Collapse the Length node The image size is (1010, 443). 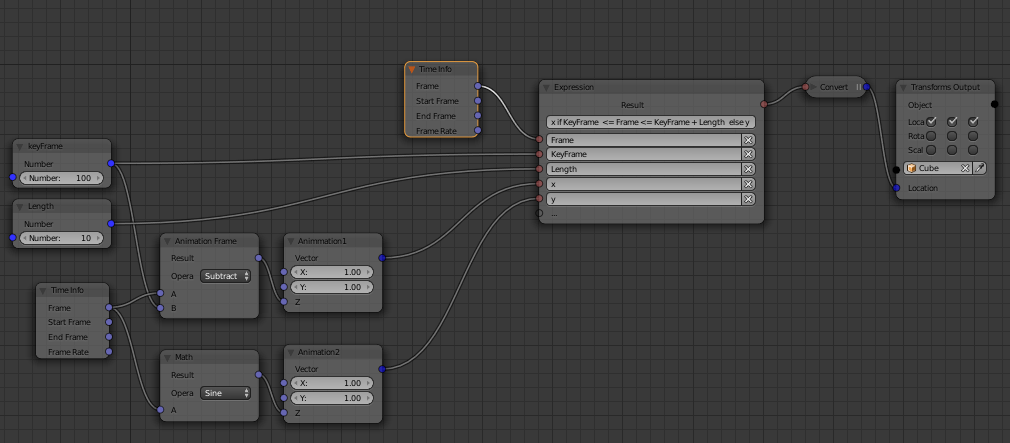20,207
